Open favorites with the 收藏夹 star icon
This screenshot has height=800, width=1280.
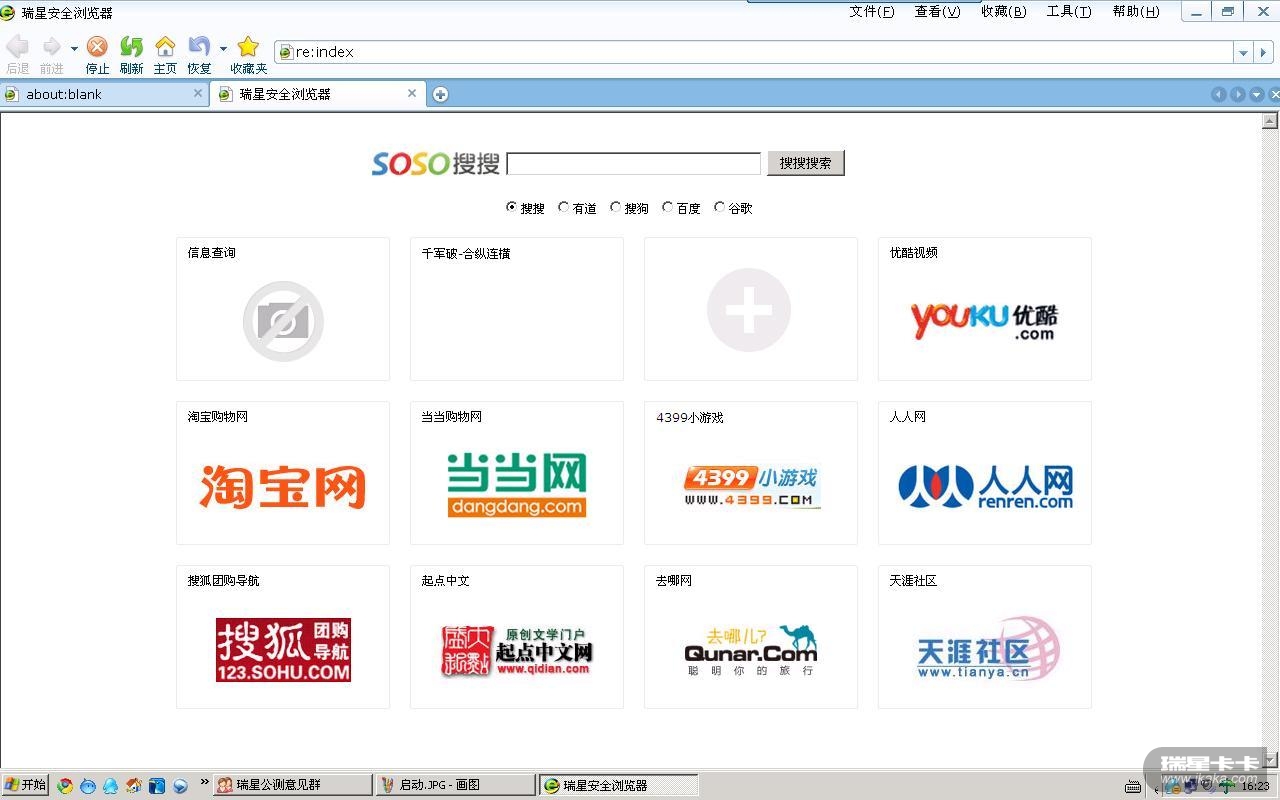(x=248, y=47)
